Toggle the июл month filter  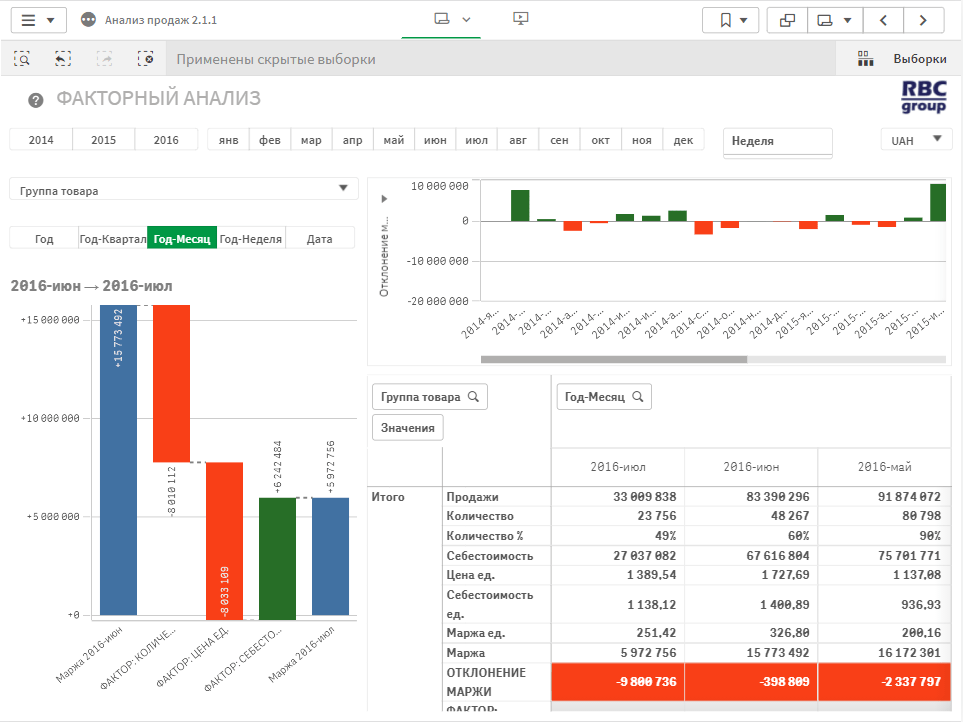(x=477, y=140)
